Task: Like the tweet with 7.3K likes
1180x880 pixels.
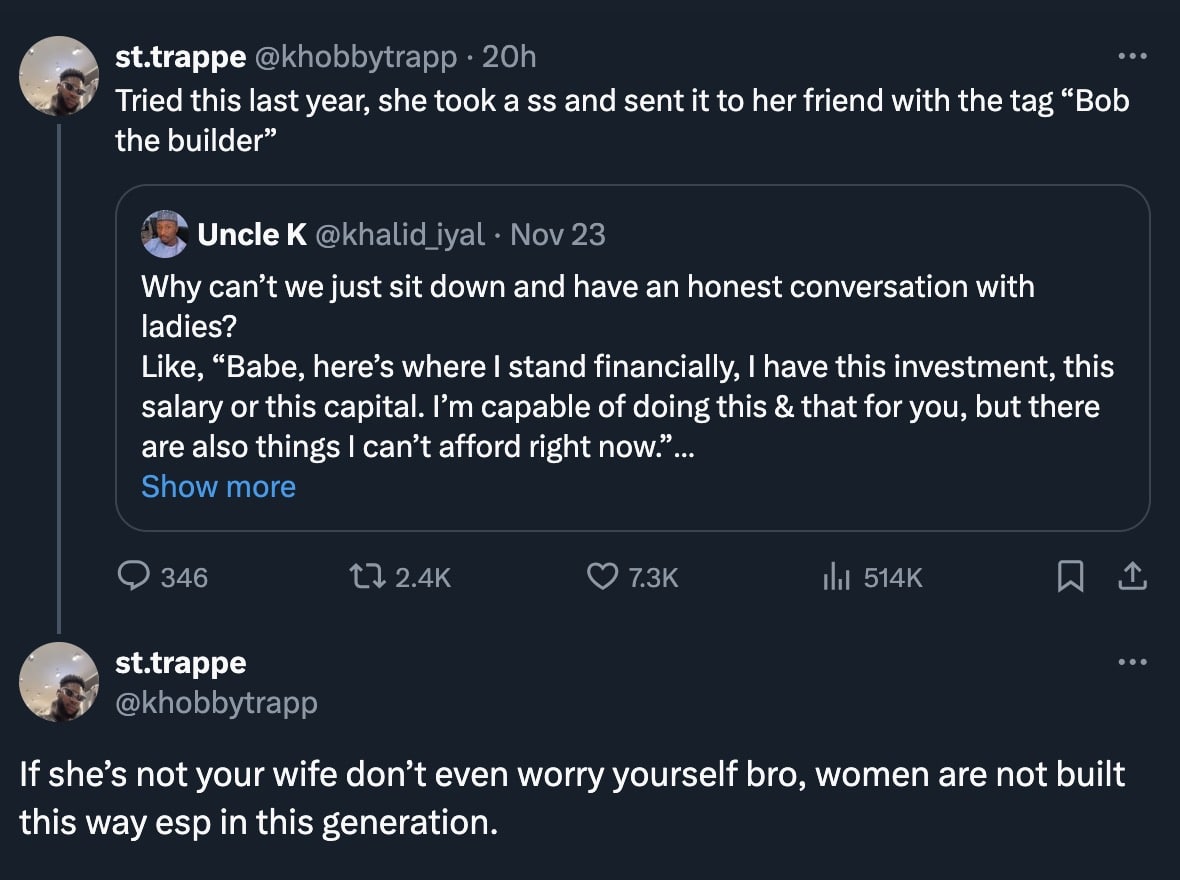Action: pos(602,577)
